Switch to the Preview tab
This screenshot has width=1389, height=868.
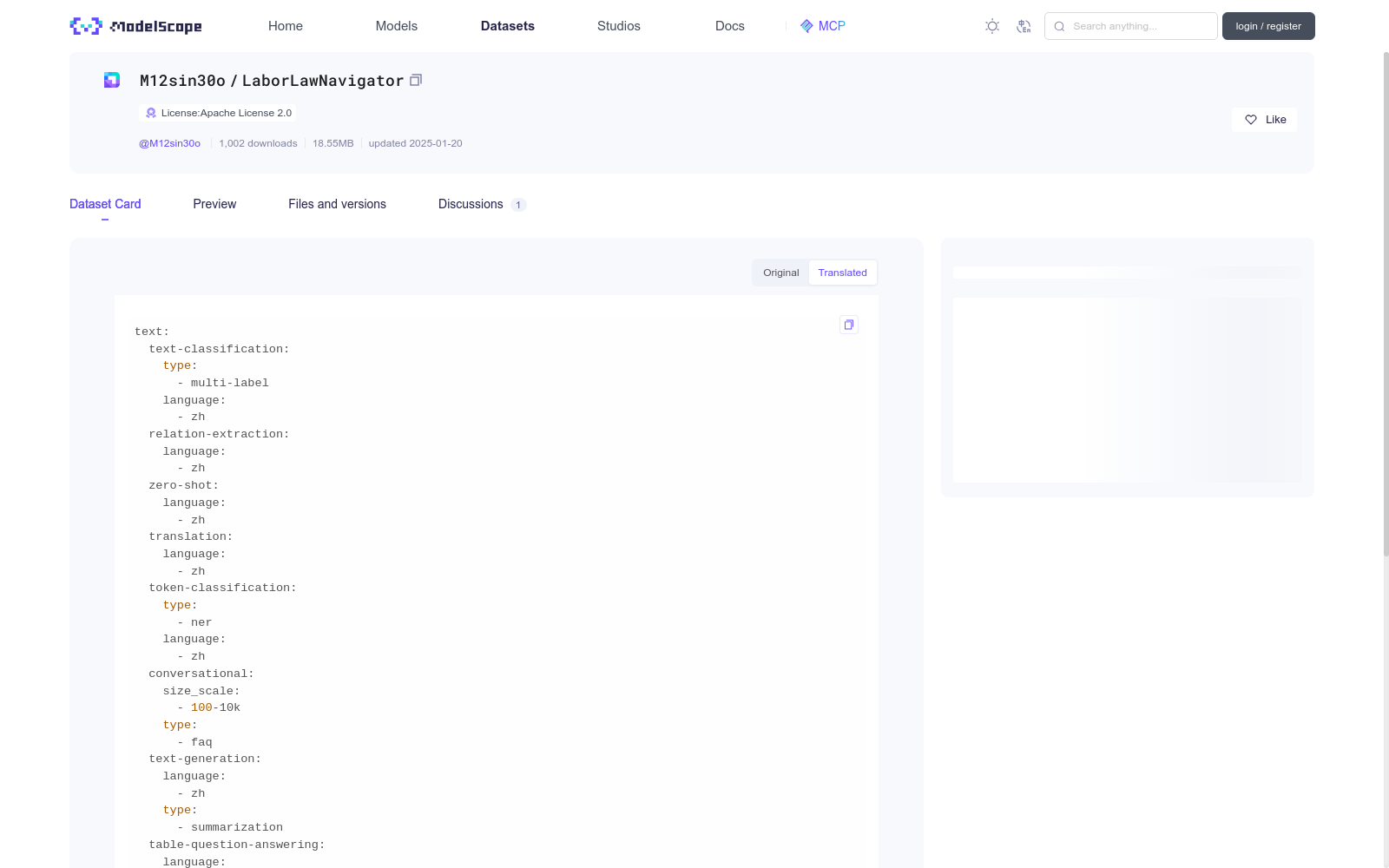tap(214, 204)
